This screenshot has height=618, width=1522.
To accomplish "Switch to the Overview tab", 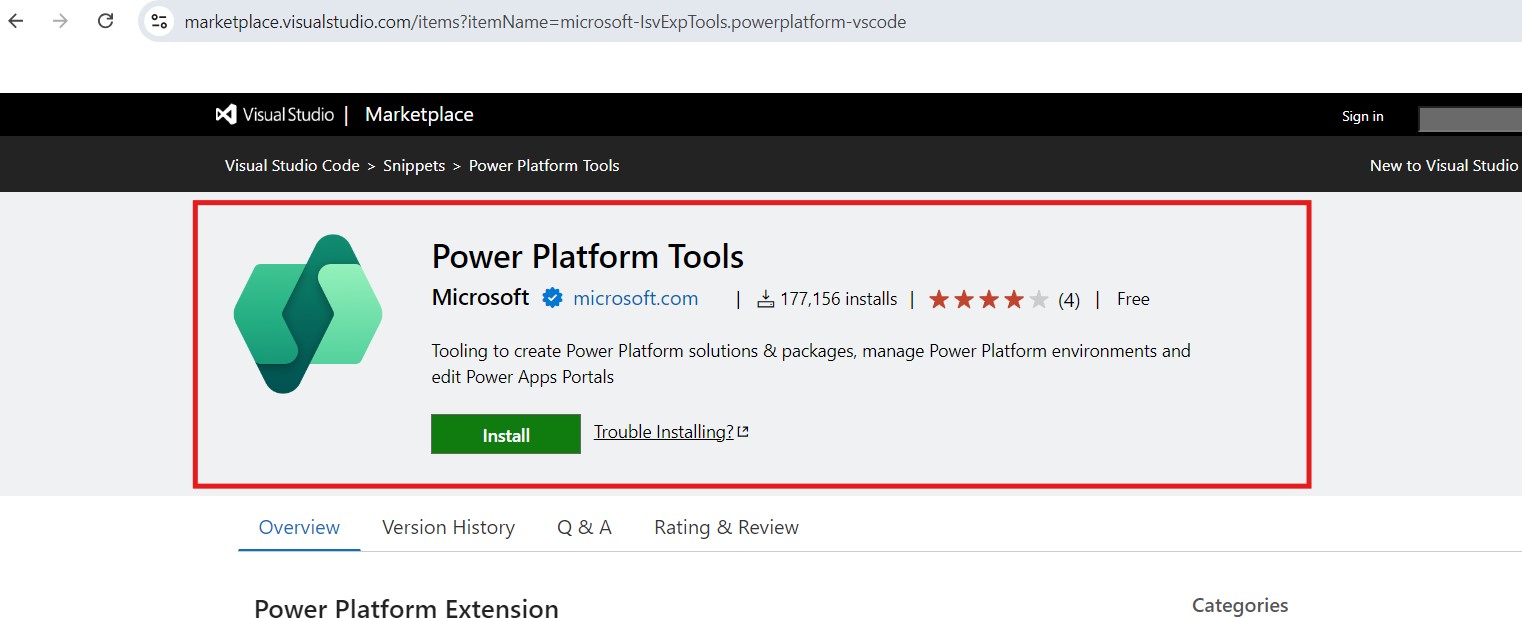I will click(299, 527).
